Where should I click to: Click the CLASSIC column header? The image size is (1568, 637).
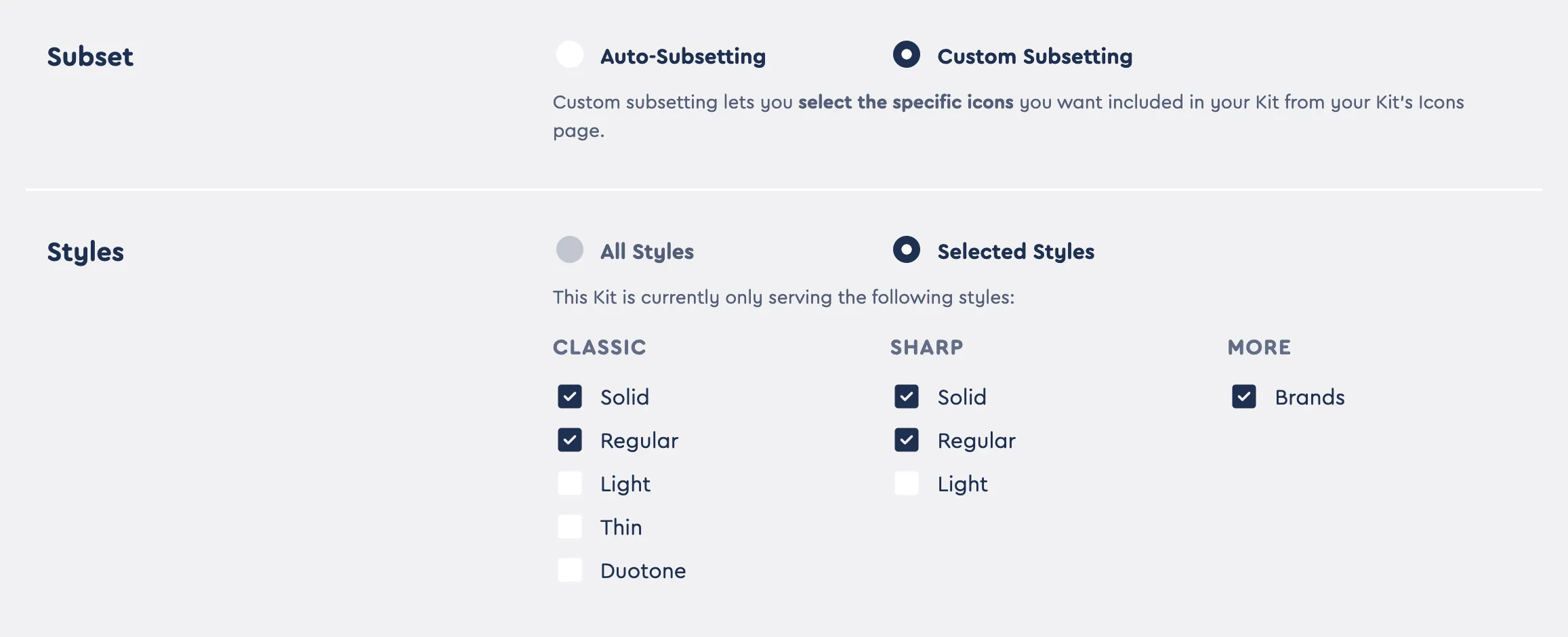(x=599, y=347)
